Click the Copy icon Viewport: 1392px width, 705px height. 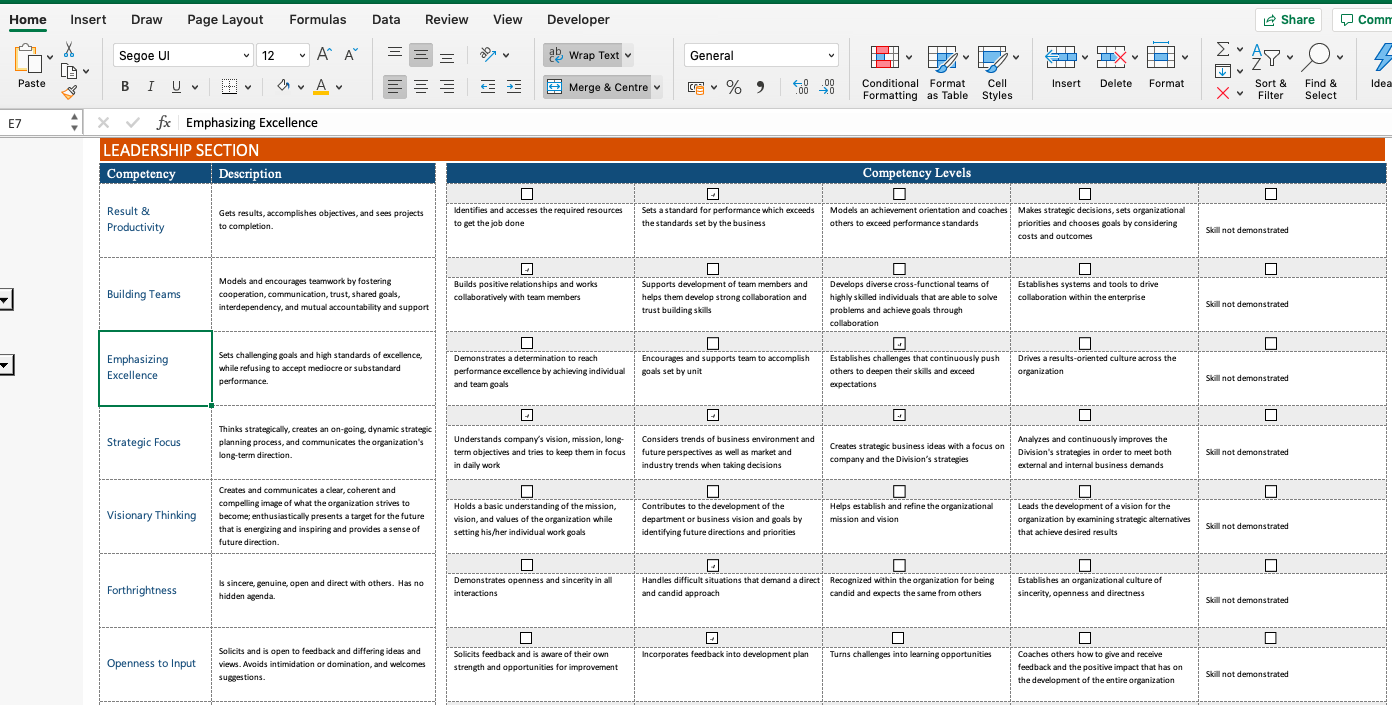coord(69,71)
